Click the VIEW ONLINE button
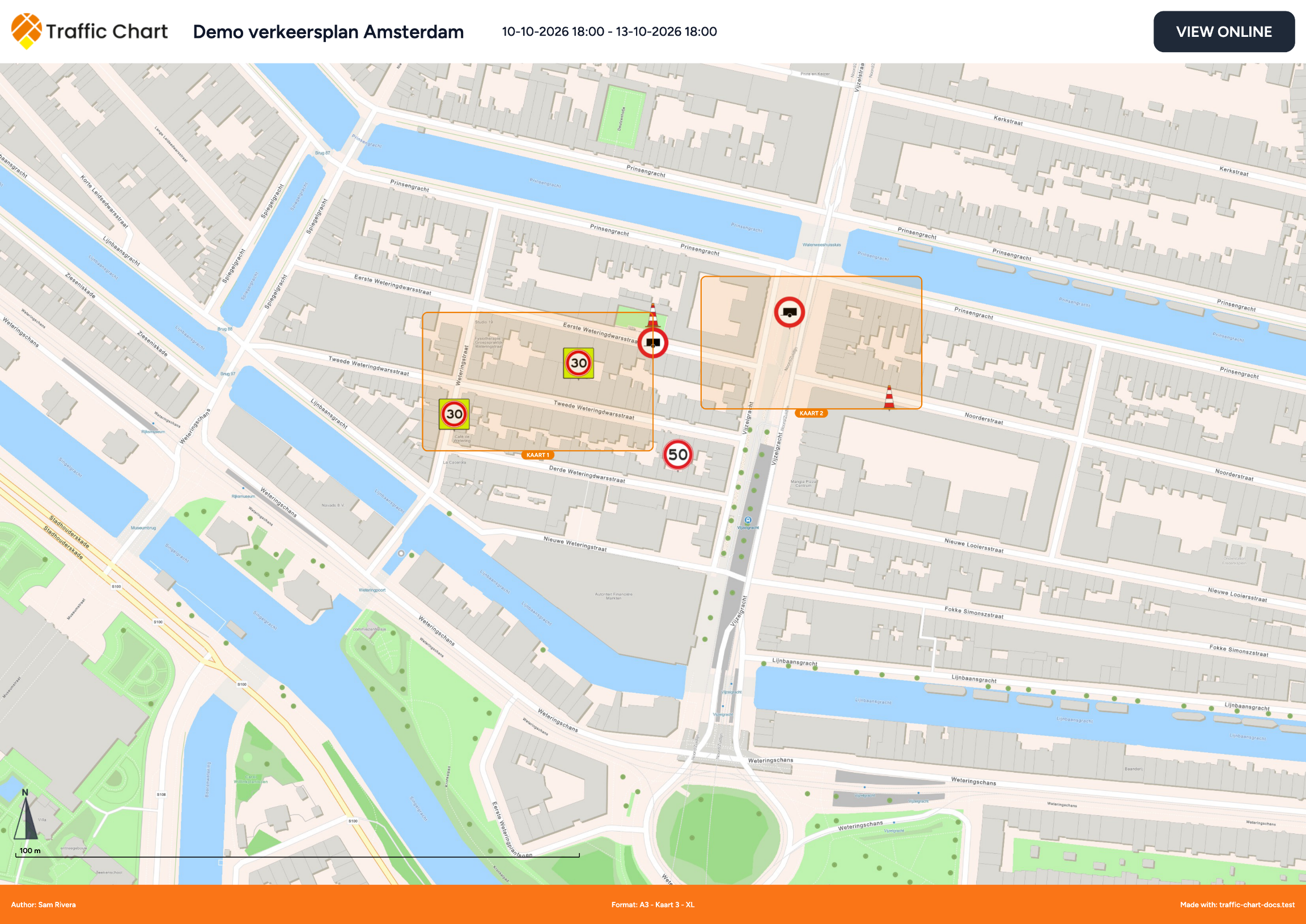 [1223, 32]
